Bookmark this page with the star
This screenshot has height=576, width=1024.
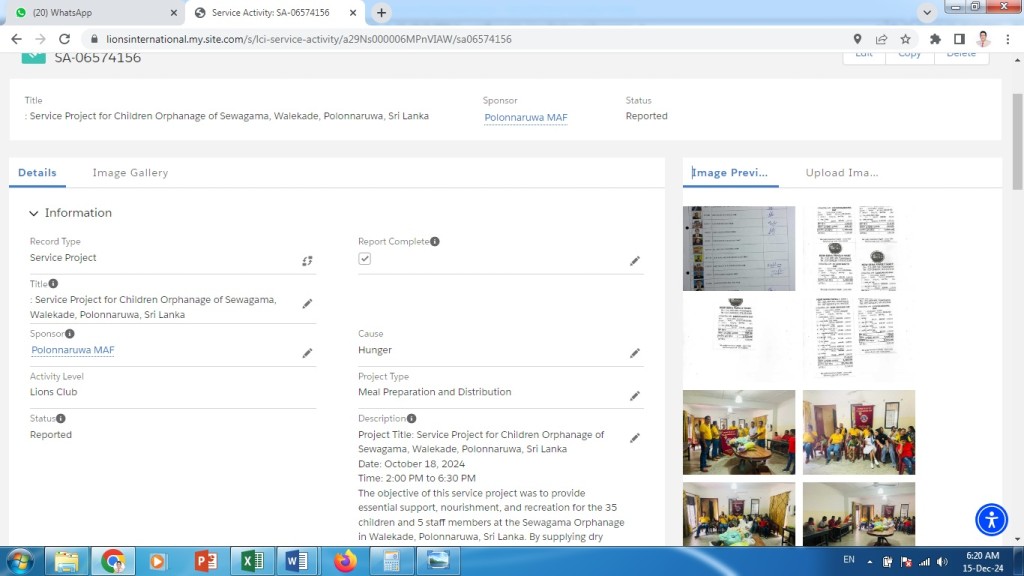coord(906,39)
